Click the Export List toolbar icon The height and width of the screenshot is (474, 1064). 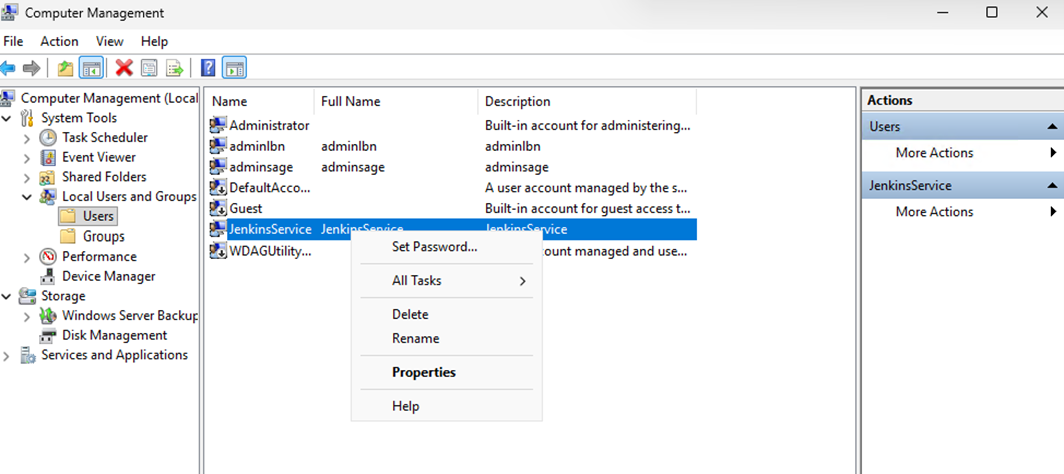tap(175, 68)
